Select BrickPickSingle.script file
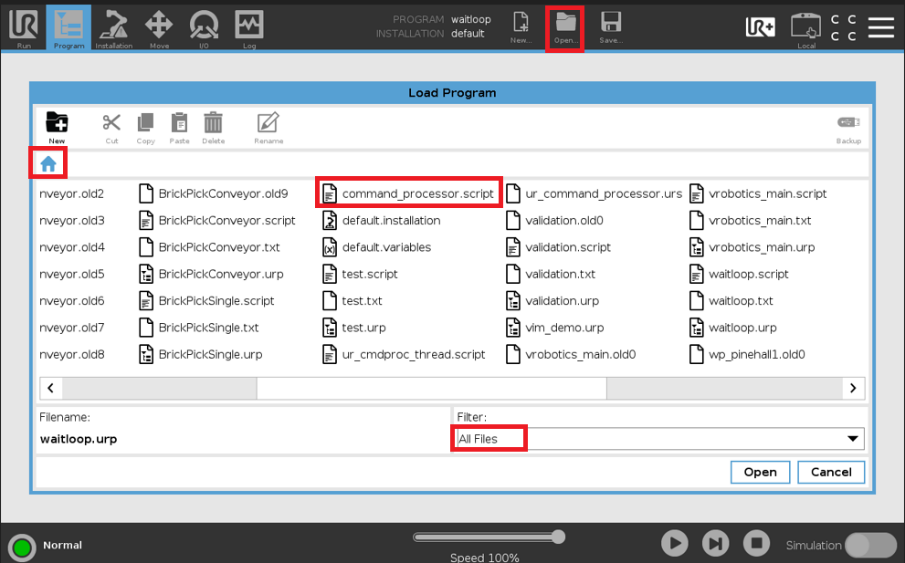 pyautogui.click(x=207, y=301)
